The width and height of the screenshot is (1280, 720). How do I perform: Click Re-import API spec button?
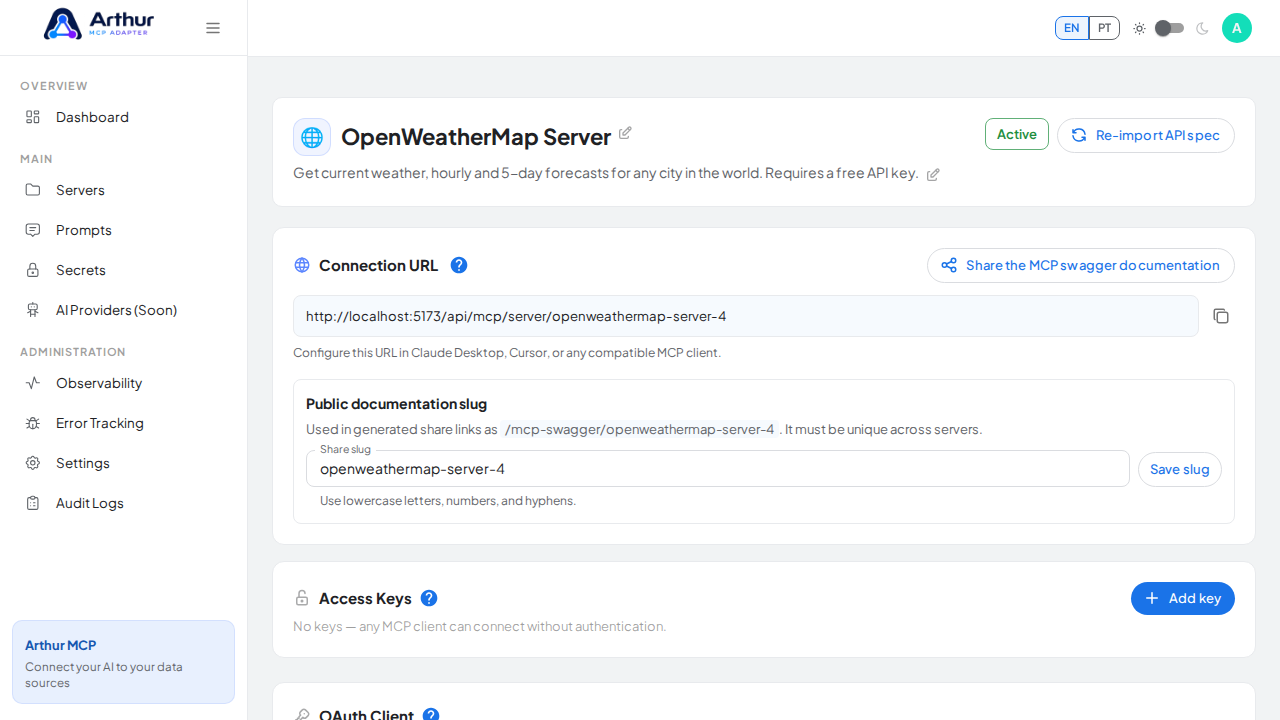coord(1146,135)
